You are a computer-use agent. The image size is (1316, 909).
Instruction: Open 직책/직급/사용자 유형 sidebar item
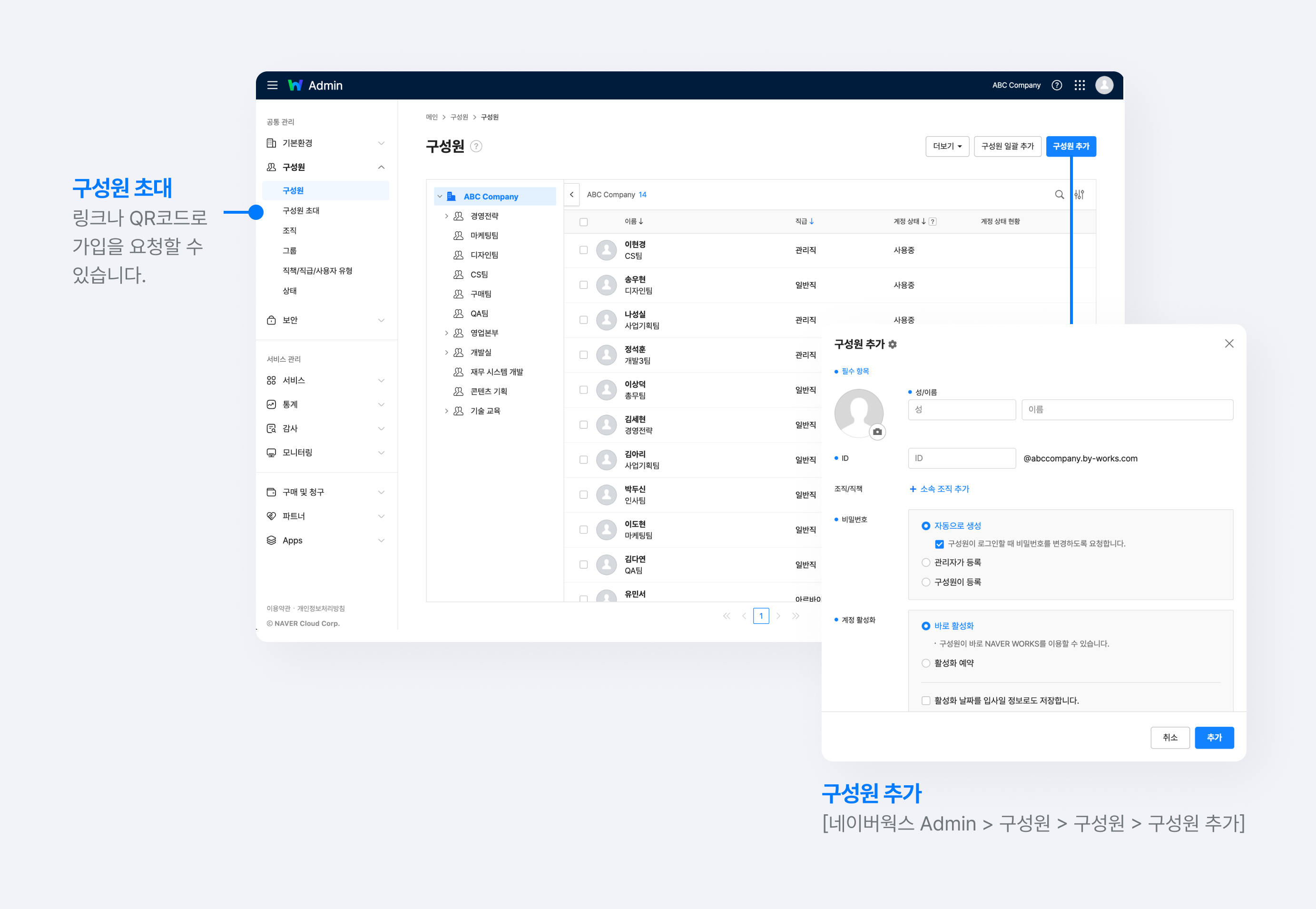point(318,271)
